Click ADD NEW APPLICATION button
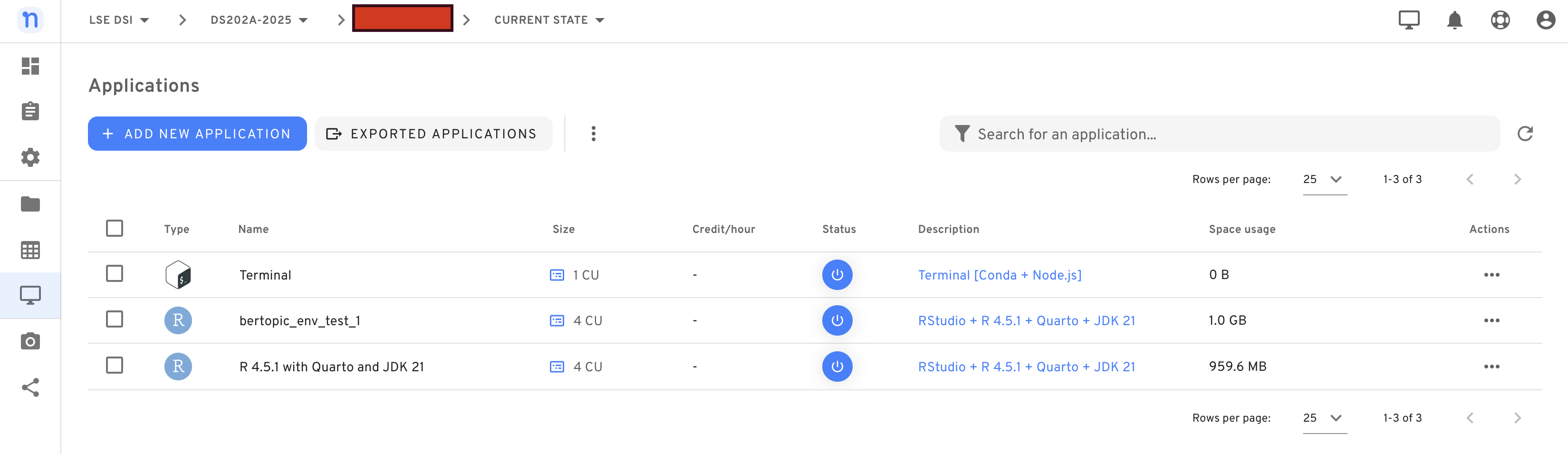The image size is (1568, 454). point(197,134)
